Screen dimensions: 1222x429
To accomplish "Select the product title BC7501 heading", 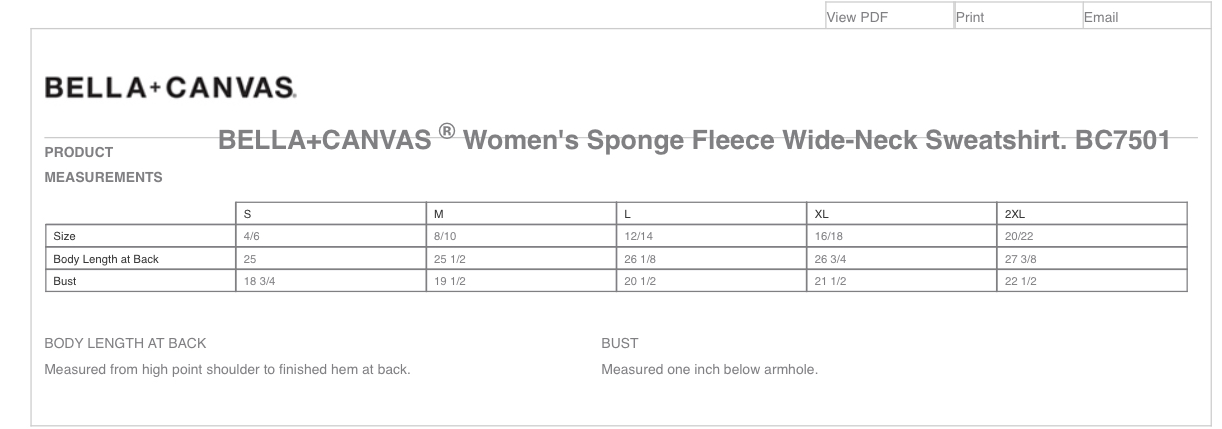I will tap(694, 141).
